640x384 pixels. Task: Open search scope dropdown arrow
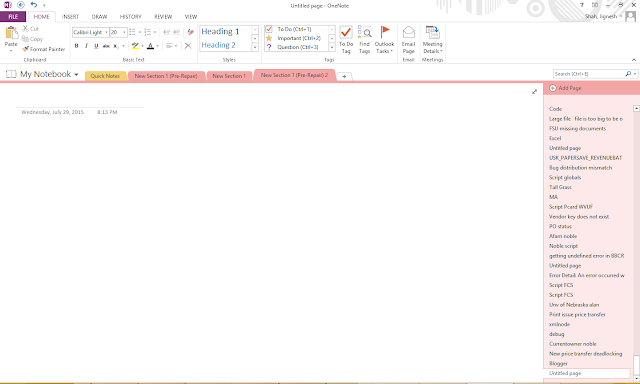point(635,74)
